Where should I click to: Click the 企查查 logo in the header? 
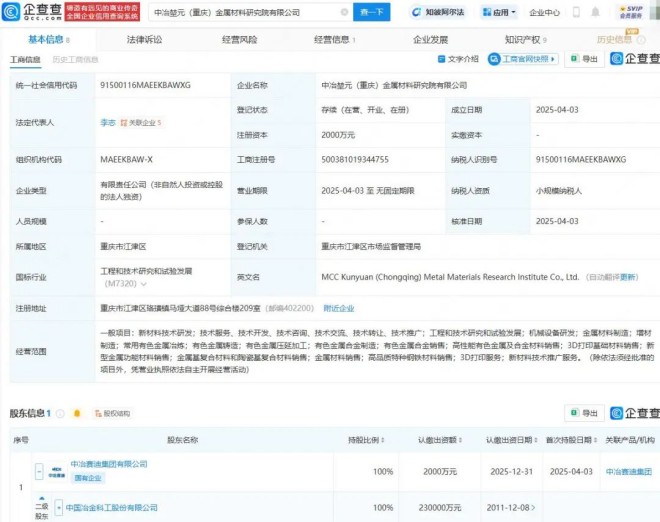click(x=32, y=12)
